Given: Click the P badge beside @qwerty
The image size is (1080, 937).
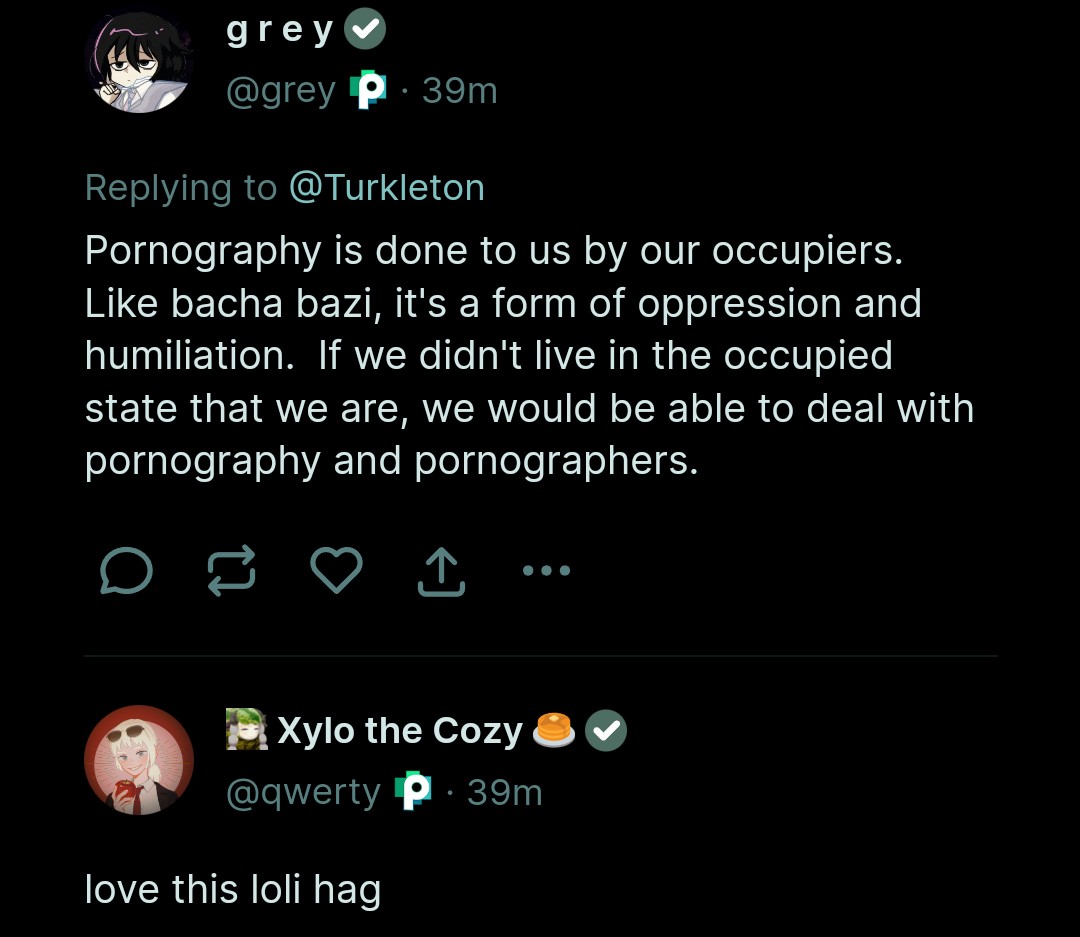Looking at the screenshot, I should (x=413, y=792).
